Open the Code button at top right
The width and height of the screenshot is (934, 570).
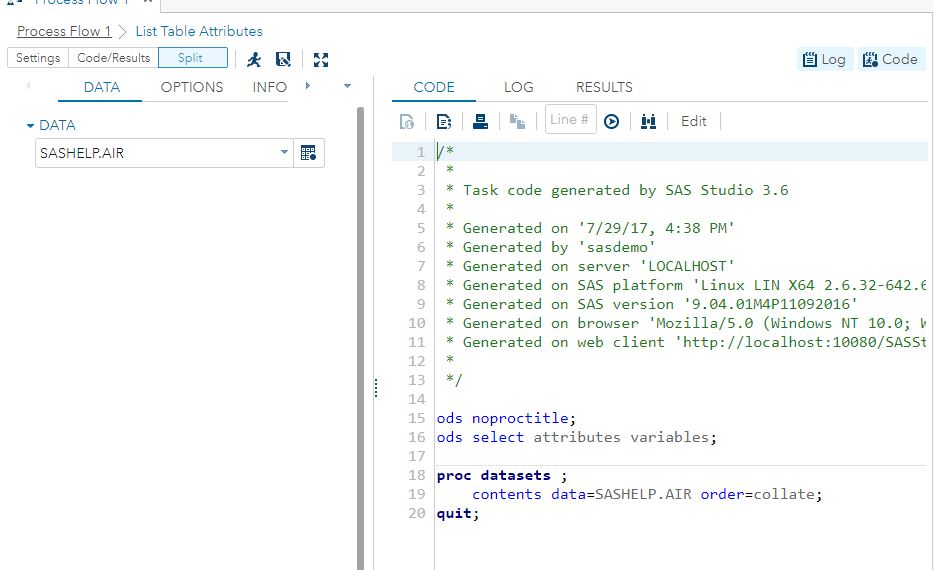pyautogui.click(x=891, y=60)
